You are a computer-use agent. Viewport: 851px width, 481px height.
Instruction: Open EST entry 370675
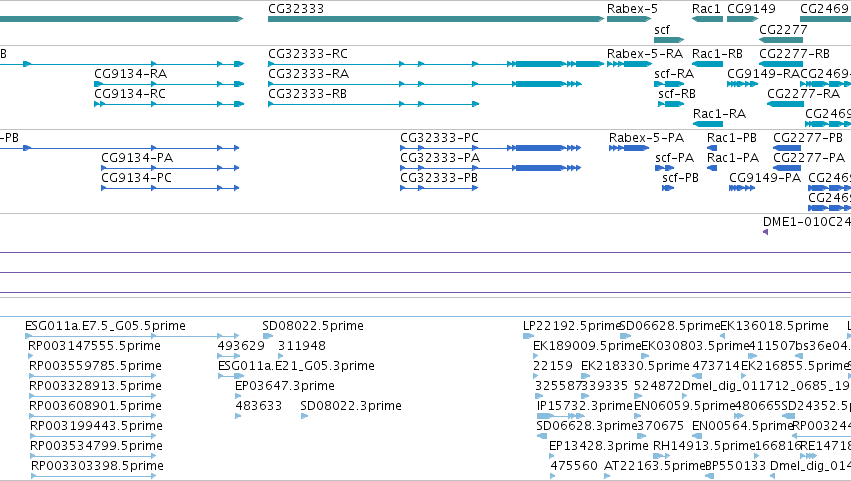click(x=661, y=426)
